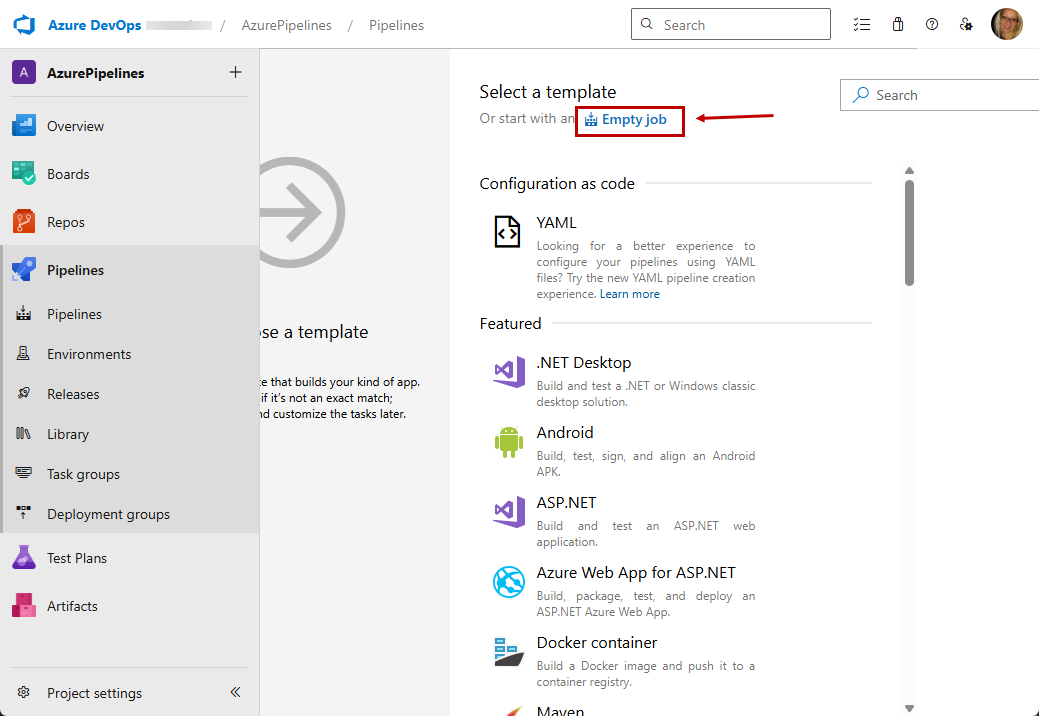Click the .NET Desktop Visual Studio icon
The height and width of the screenshot is (716, 1039).
pyautogui.click(x=509, y=372)
